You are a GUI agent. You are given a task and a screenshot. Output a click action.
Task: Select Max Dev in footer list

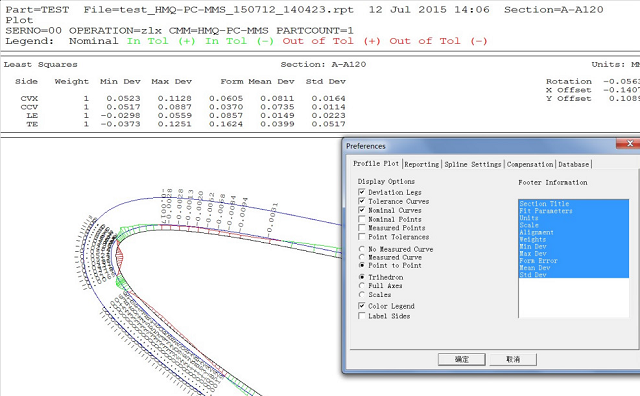[573, 254]
